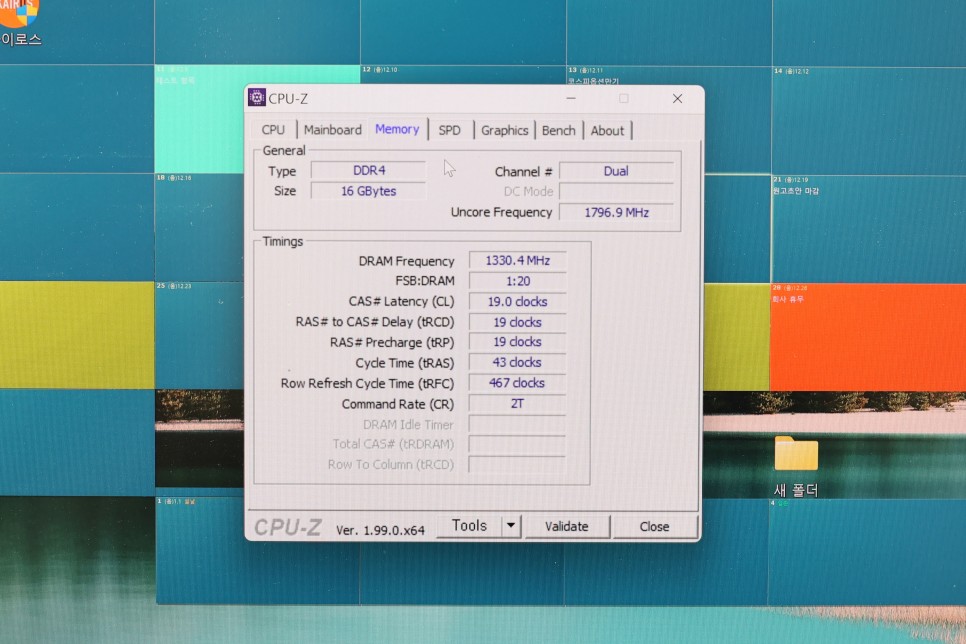Click the Uncore Frequency value 1796.9 MHz
The height and width of the screenshot is (644, 966).
click(x=616, y=213)
